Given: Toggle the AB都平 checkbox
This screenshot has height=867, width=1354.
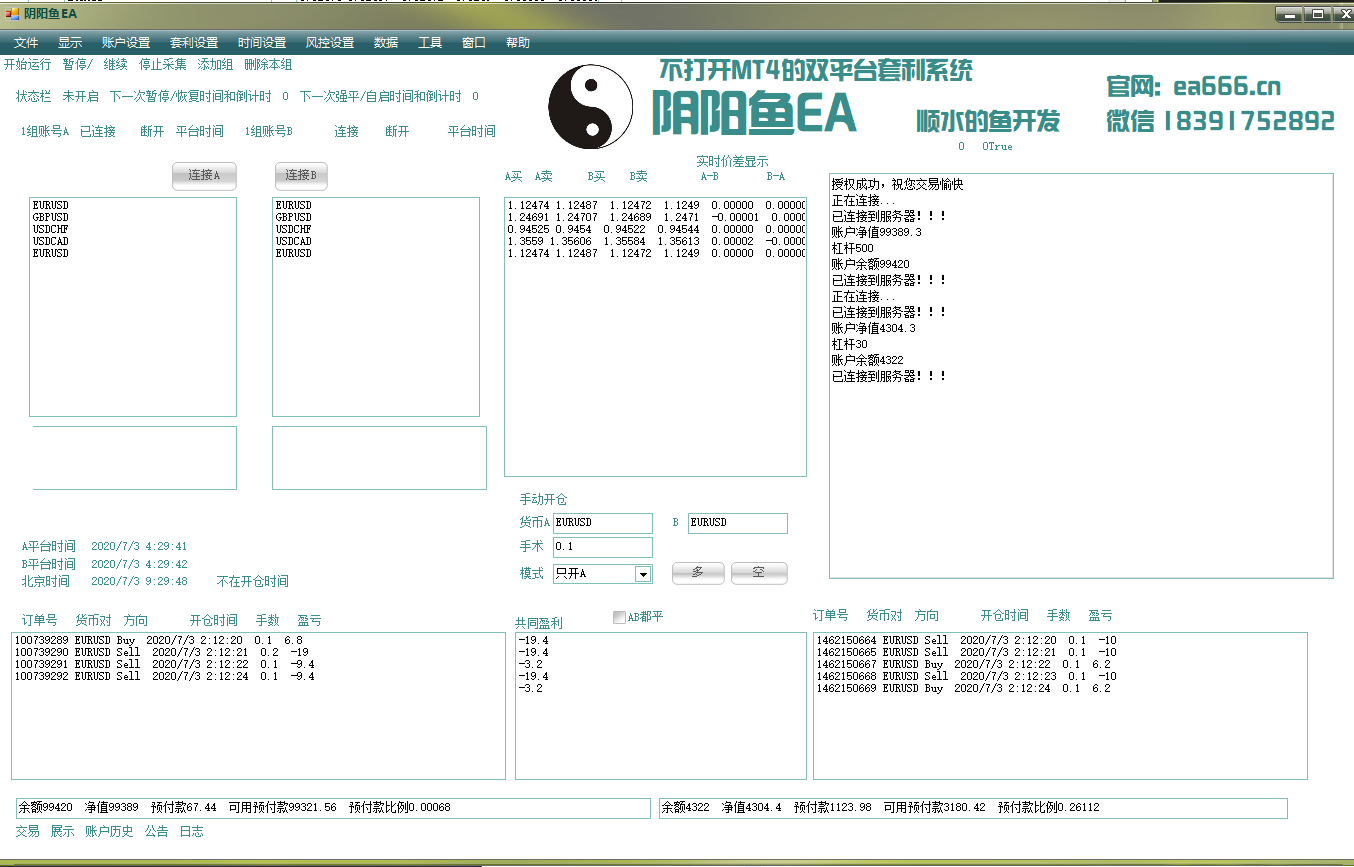Looking at the screenshot, I should [619, 617].
